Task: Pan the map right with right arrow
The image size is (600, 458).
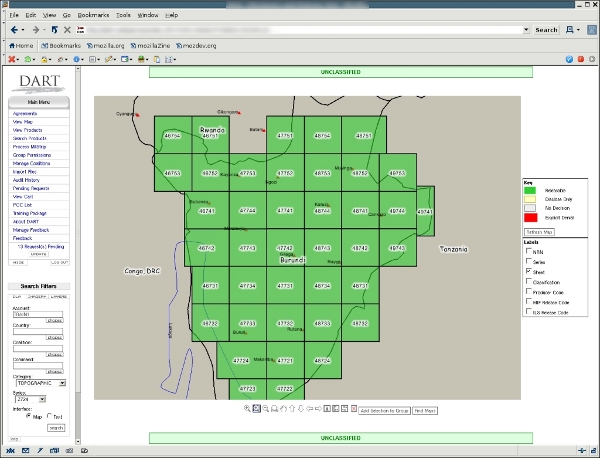Action: click(x=318, y=409)
